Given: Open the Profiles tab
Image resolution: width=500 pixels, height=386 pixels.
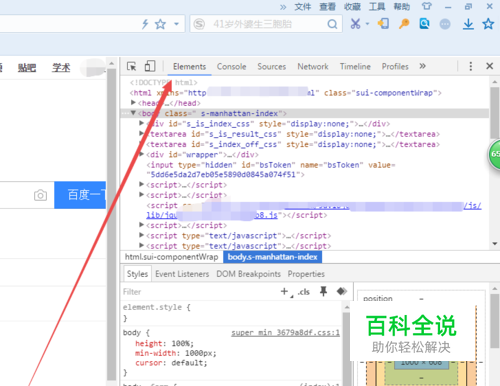Looking at the screenshot, I should (395, 67).
